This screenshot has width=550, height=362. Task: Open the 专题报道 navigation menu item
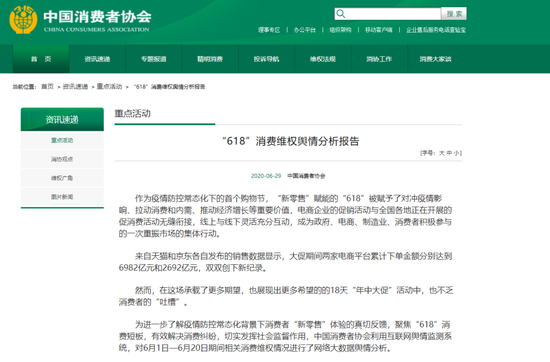pyautogui.click(x=154, y=59)
